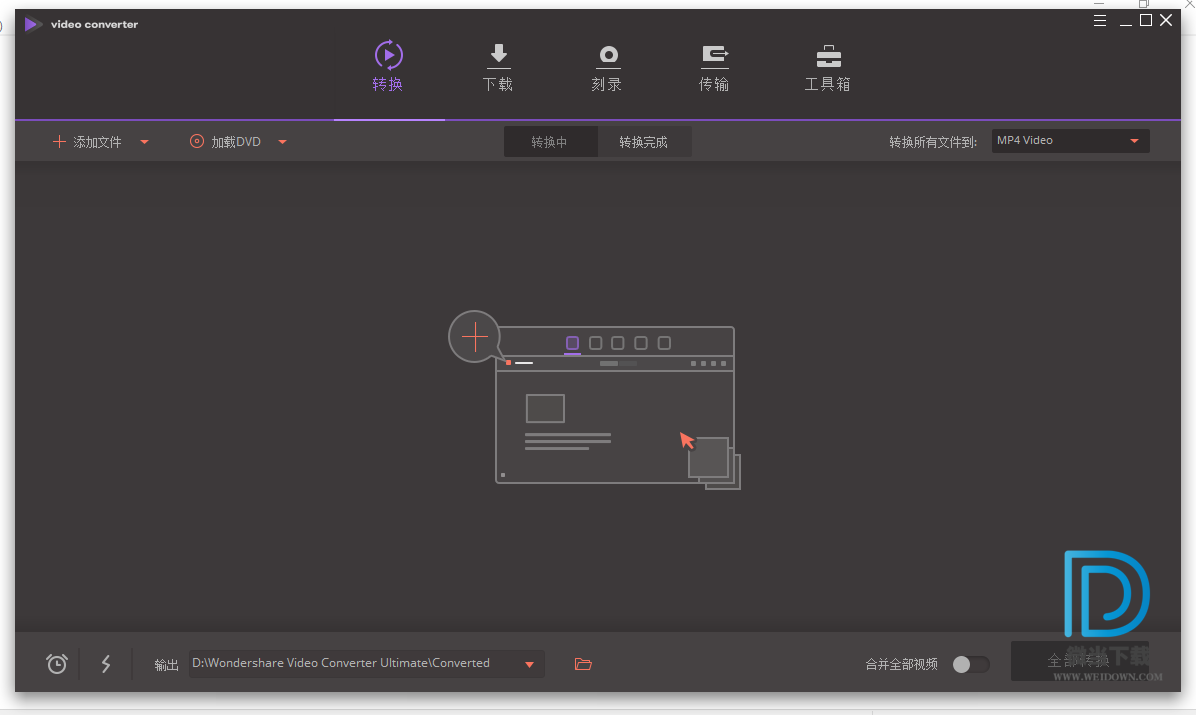Viewport: 1196px width, 715px height.
Task: Click the output path field
Action: pos(366,663)
